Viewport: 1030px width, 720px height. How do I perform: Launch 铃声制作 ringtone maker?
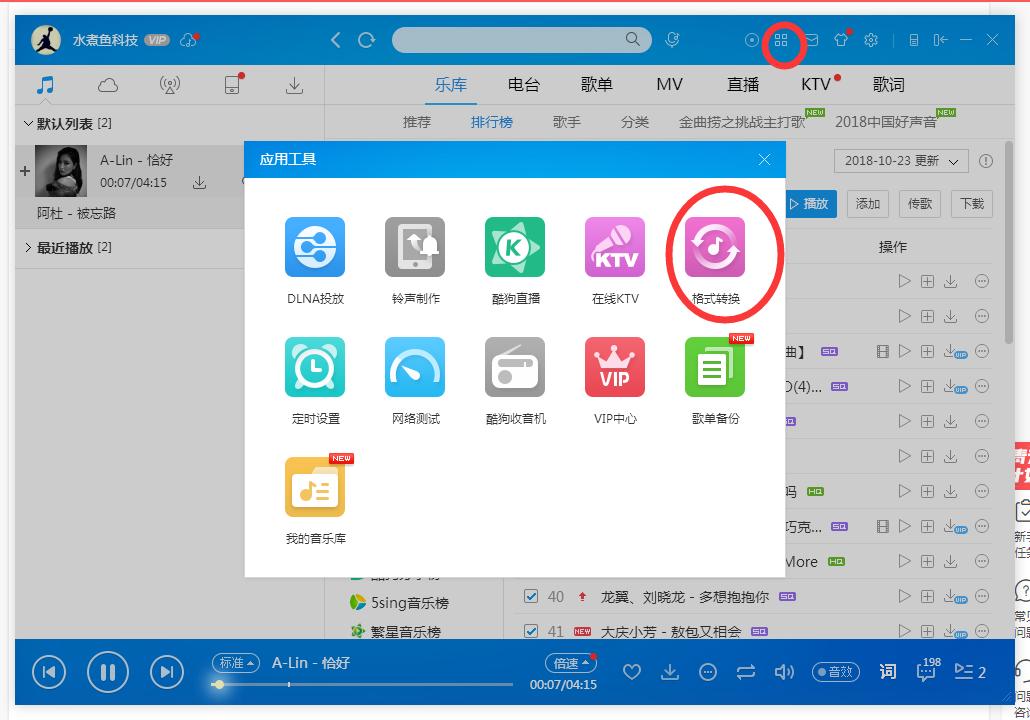pyautogui.click(x=415, y=247)
